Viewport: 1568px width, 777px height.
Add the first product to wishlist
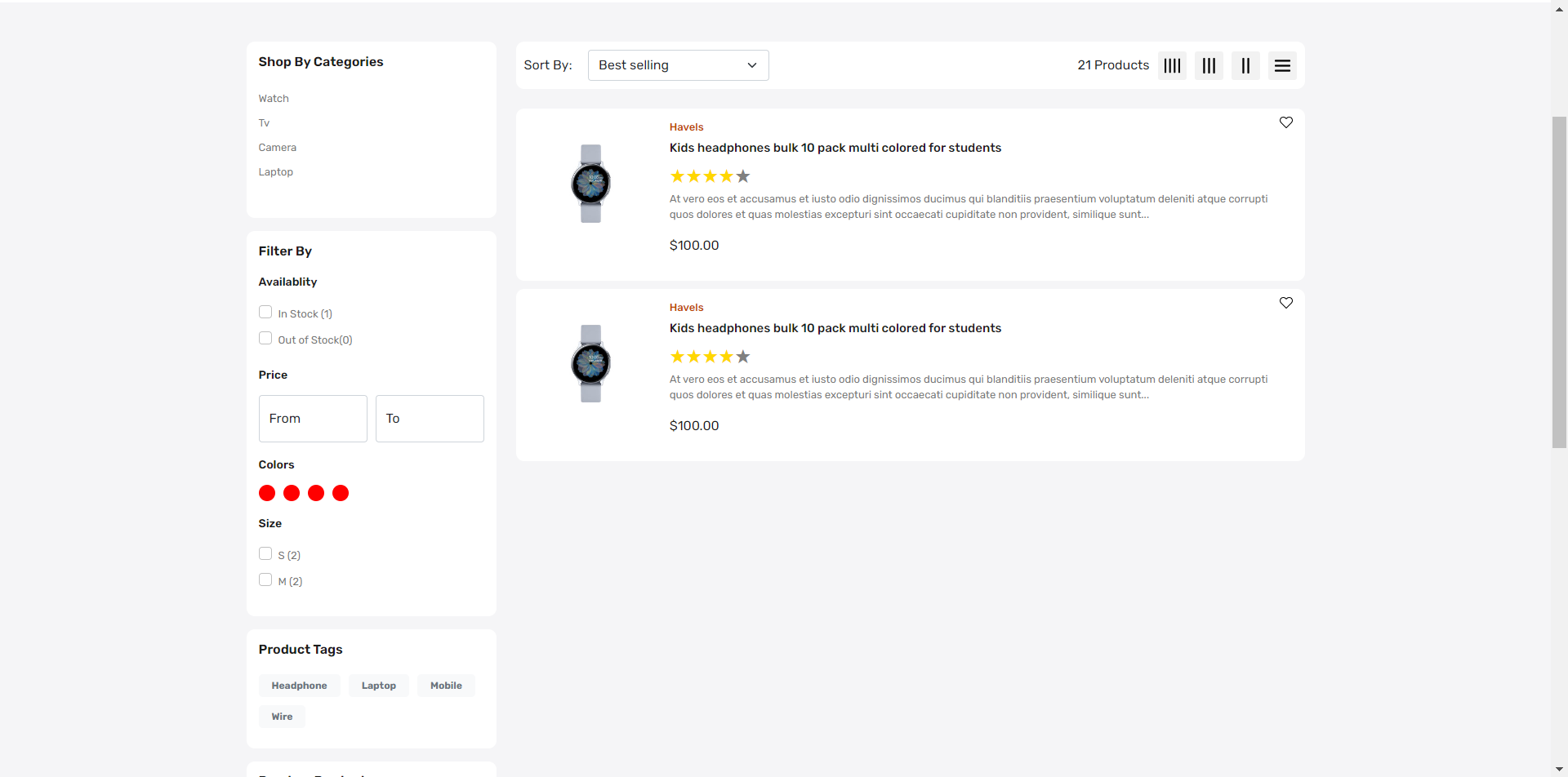pos(1286,122)
